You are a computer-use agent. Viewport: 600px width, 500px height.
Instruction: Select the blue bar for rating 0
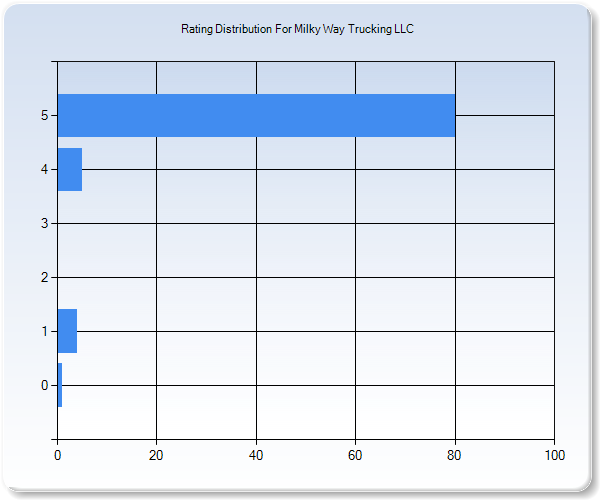tap(60, 385)
